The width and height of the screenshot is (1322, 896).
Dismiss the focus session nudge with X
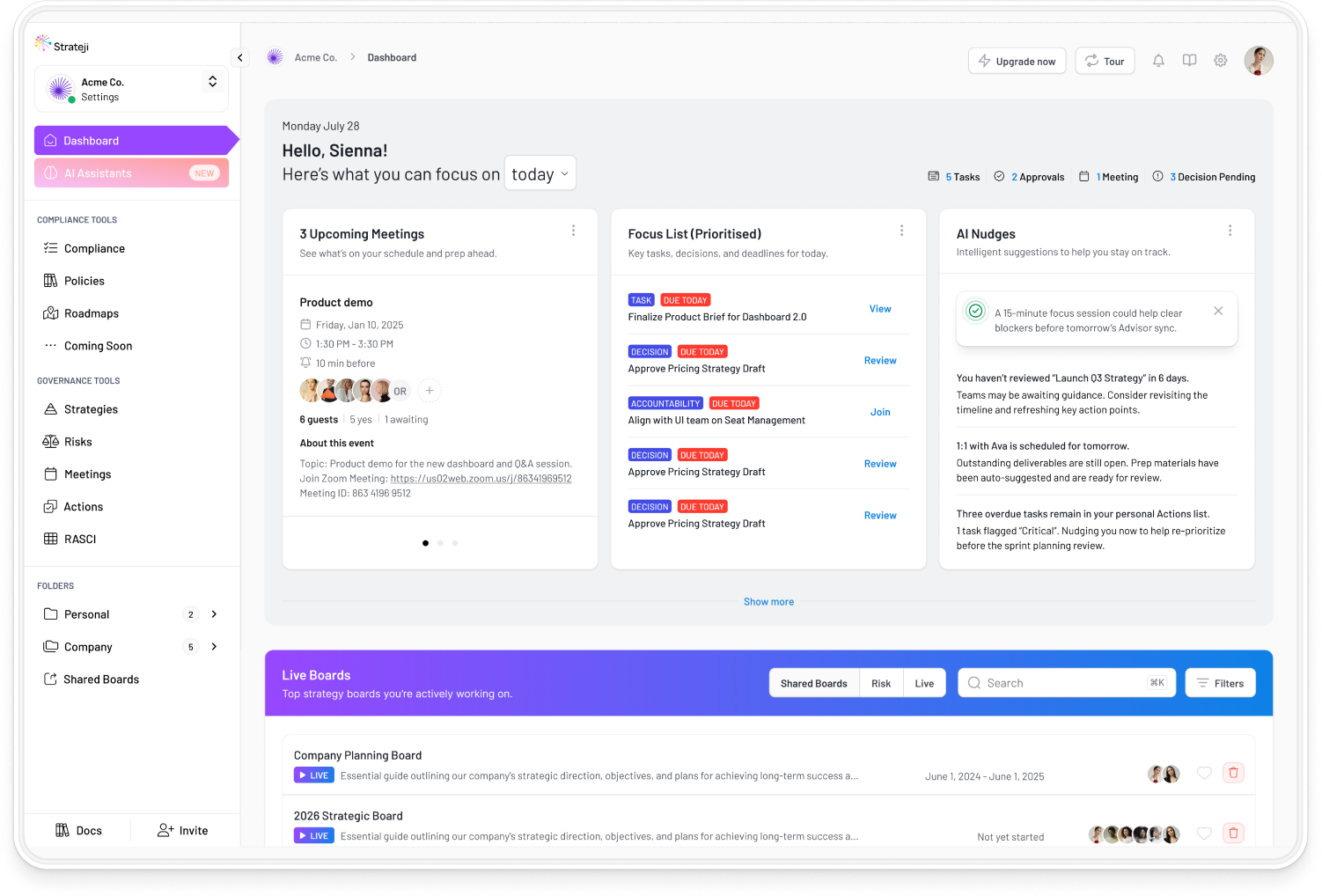tap(1218, 311)
